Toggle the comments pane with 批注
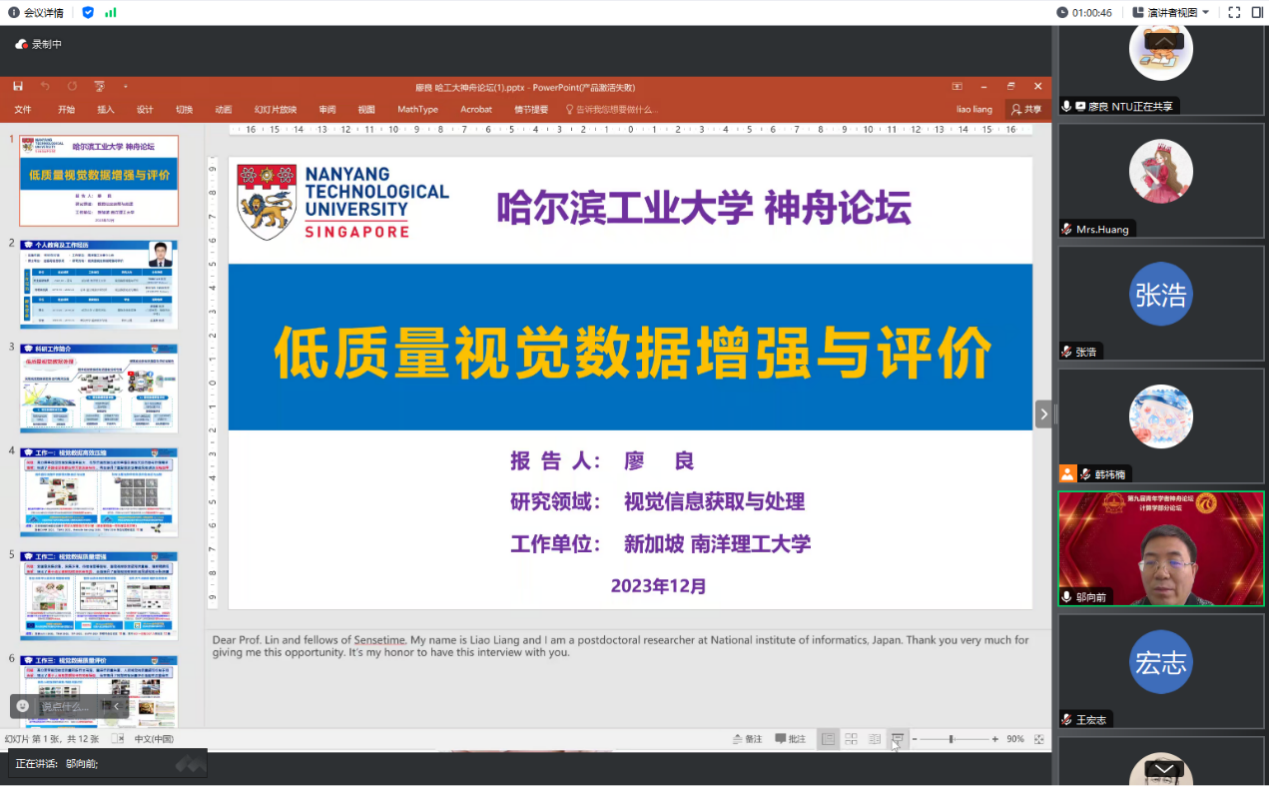Viewport: 1269px width, 787px height. point(790,739)
